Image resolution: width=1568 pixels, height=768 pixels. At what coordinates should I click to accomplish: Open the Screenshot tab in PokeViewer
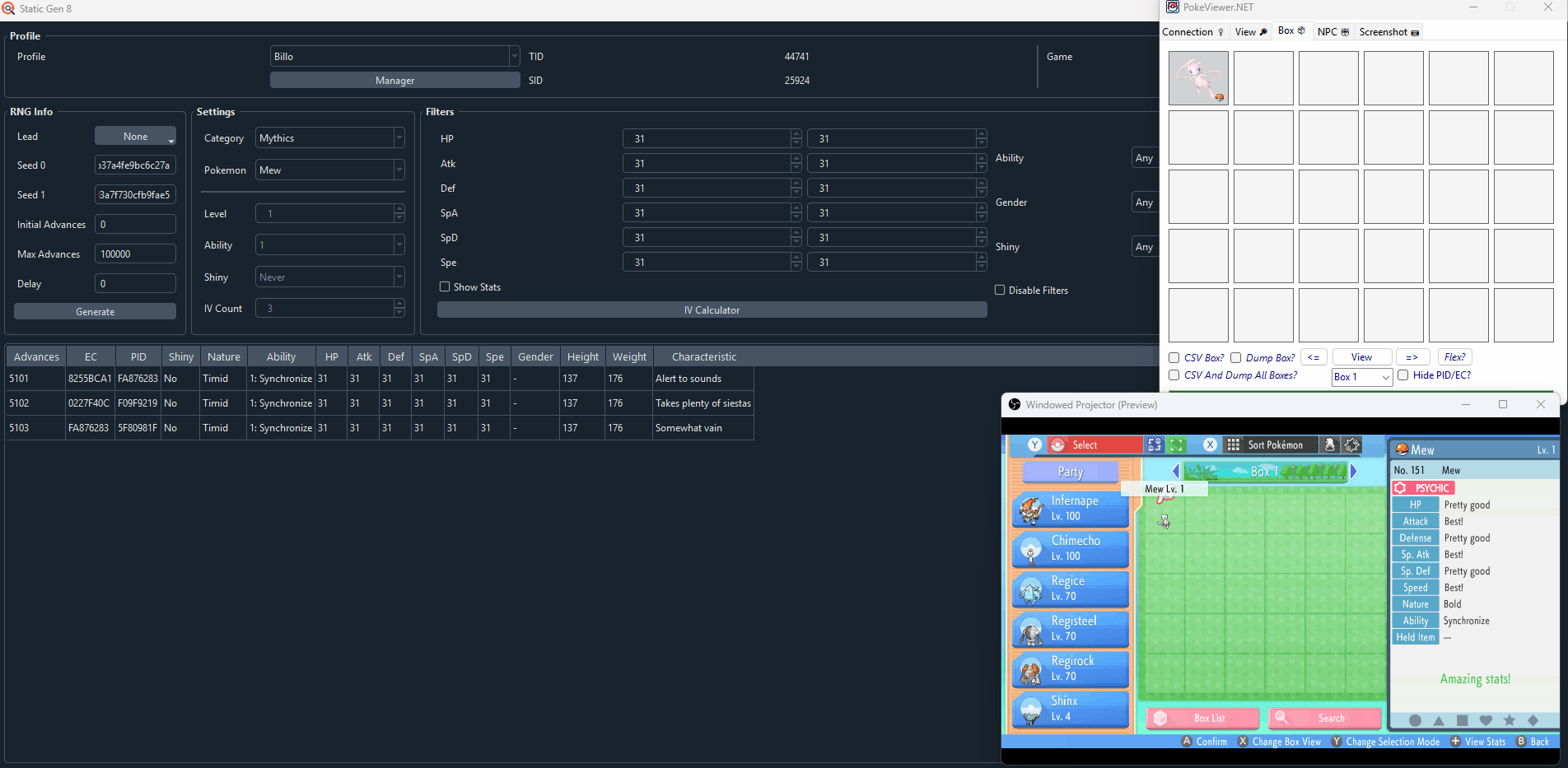[x=1388, y=31]
